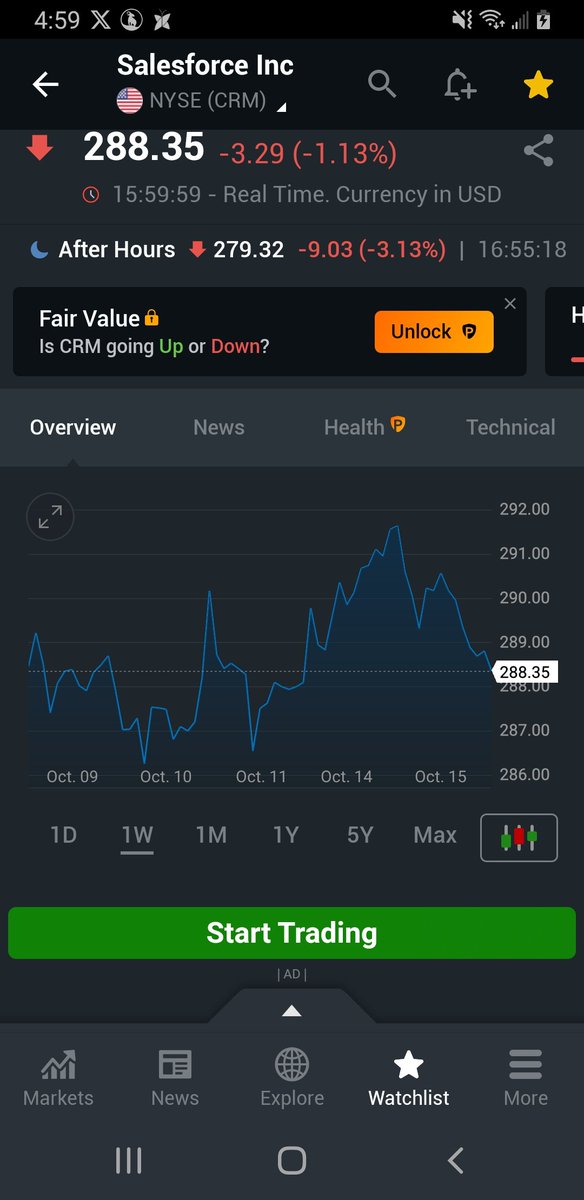Open Watchlist in bottom navigation
The width and height of the screenshot is (584, 1200).
(x=409, y=1078)
